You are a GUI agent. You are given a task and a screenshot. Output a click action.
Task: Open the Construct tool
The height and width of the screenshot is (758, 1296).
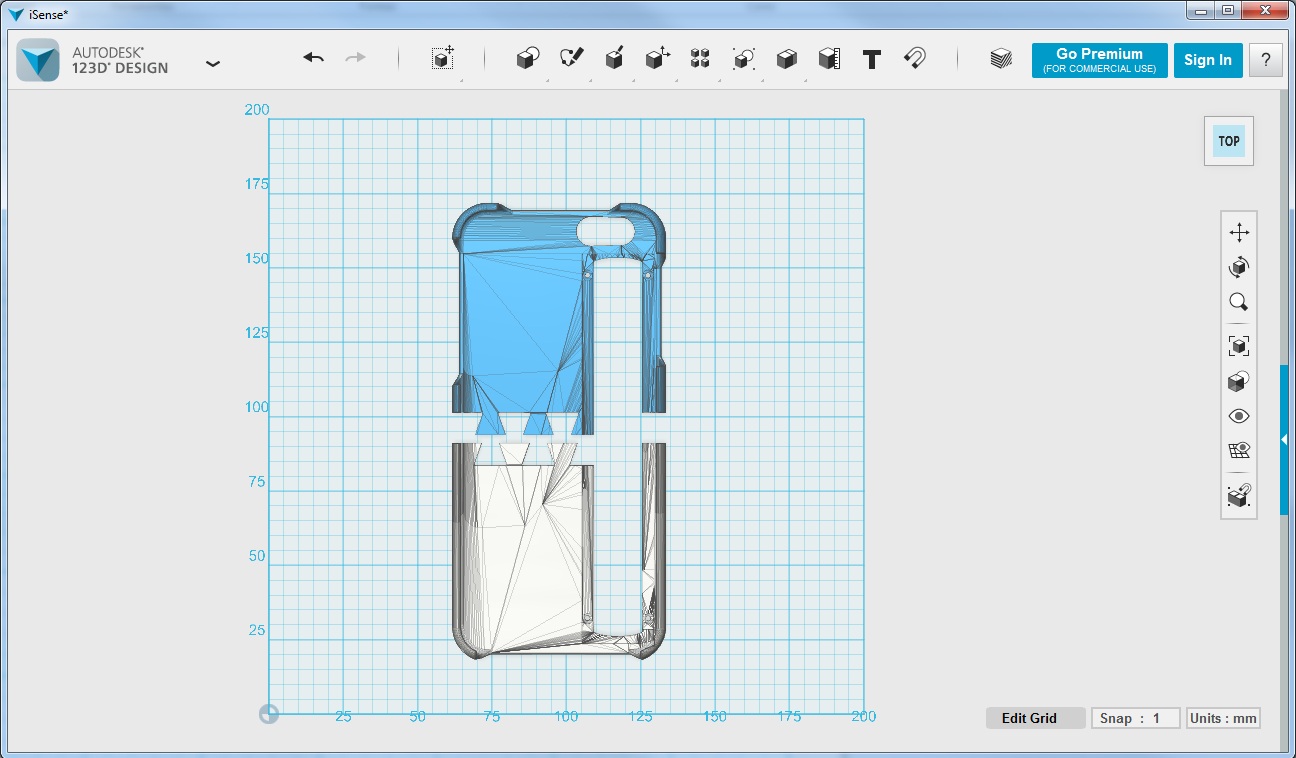[615, 58]
